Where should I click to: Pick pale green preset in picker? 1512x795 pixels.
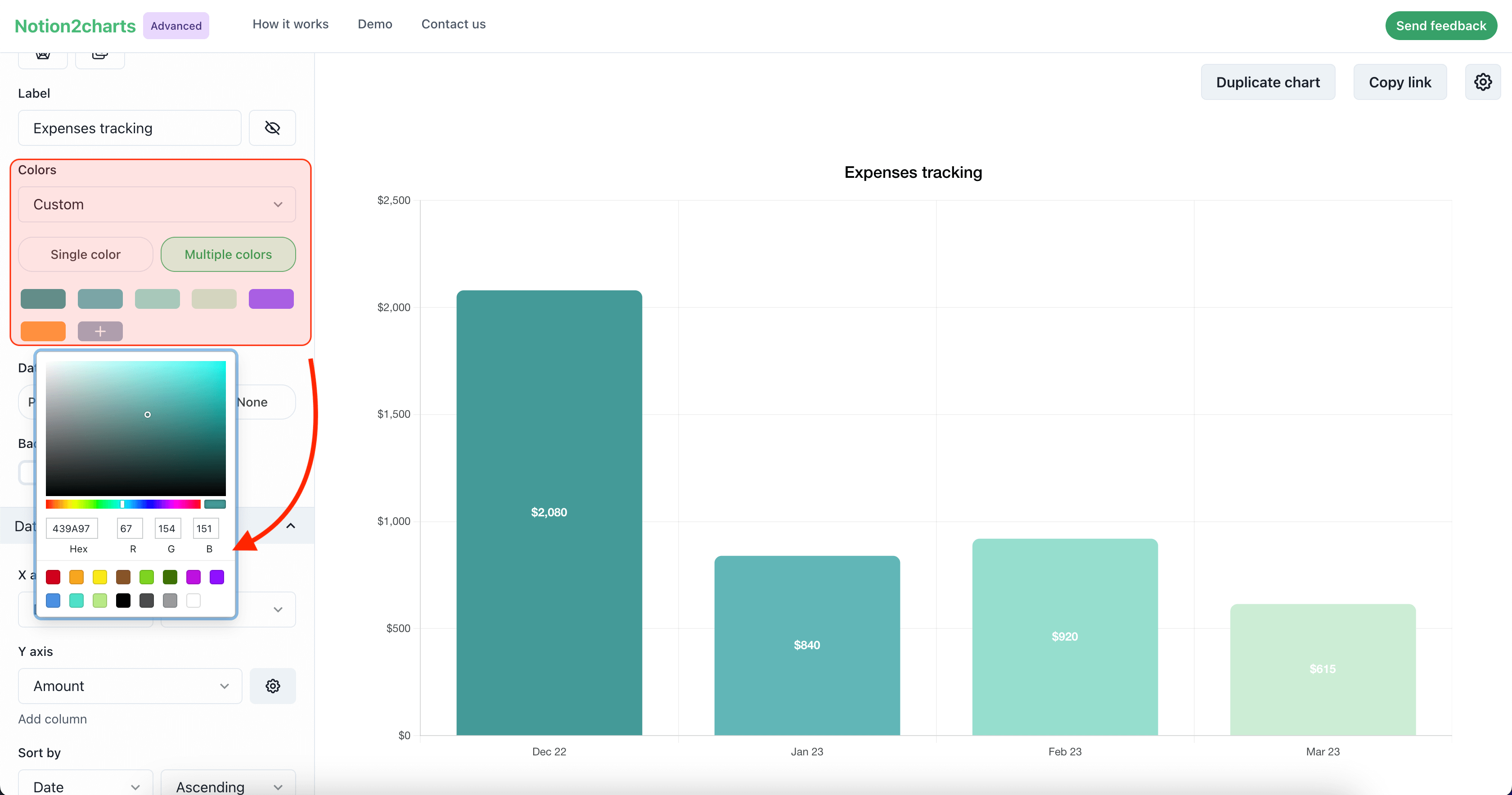100,601
